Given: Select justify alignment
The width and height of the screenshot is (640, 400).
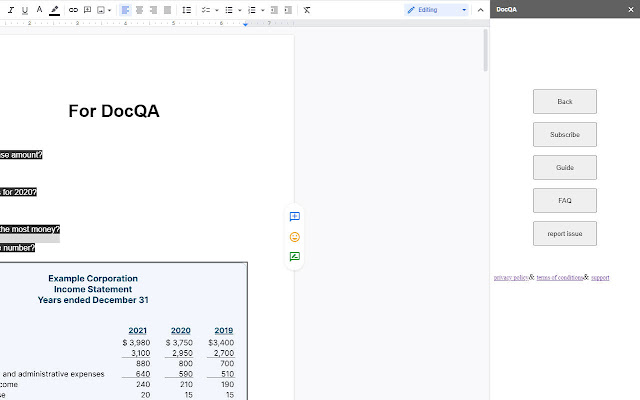Looking at the screenshot, I should point(167,10).
